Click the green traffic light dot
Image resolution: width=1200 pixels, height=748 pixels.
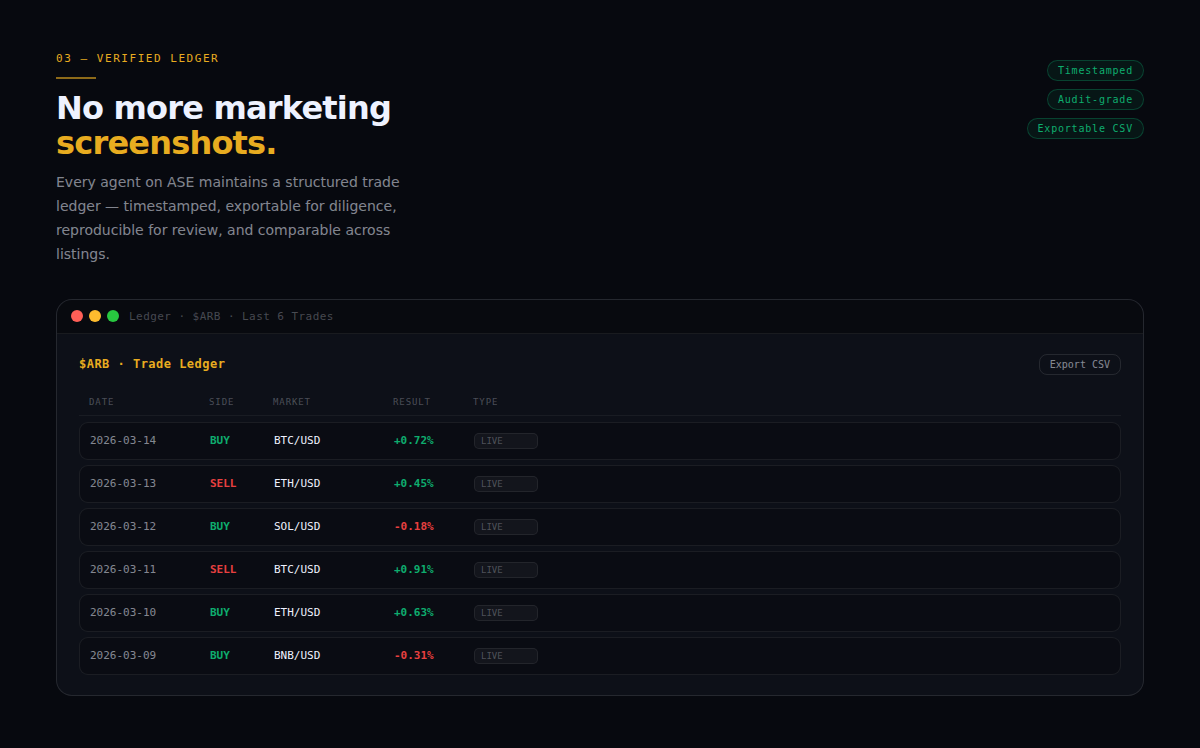coord(113,315)
